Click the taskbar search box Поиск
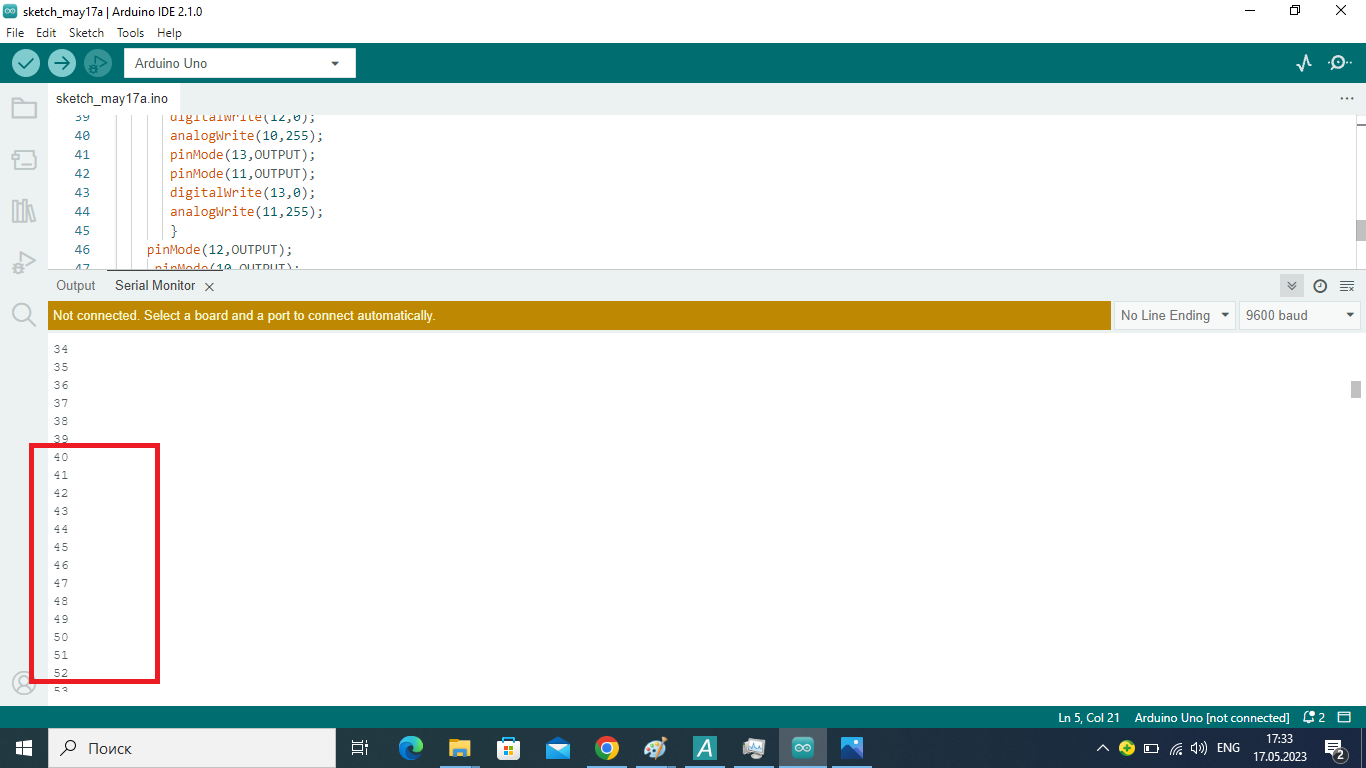 click(x=192, y=748)
